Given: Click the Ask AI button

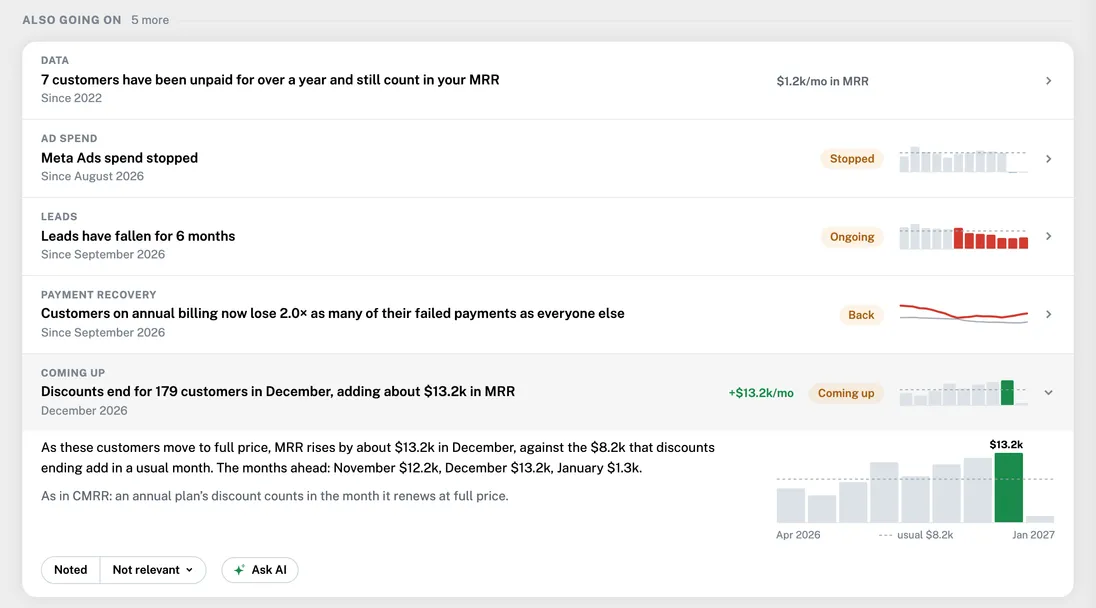Looking at the screenshot, I should click(260, 570).
